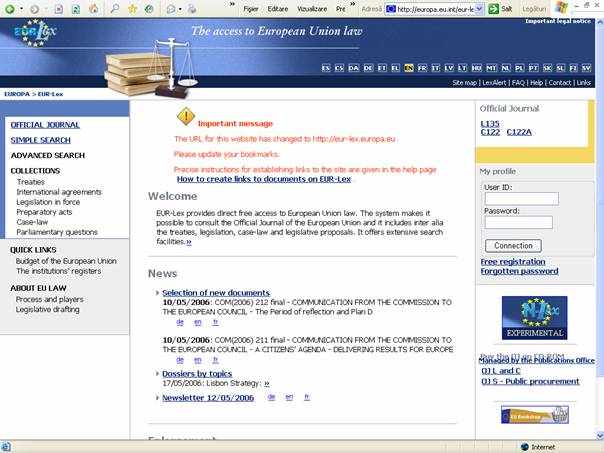
Task: Go to the browser Home icon
Action: tap(93, 8)
